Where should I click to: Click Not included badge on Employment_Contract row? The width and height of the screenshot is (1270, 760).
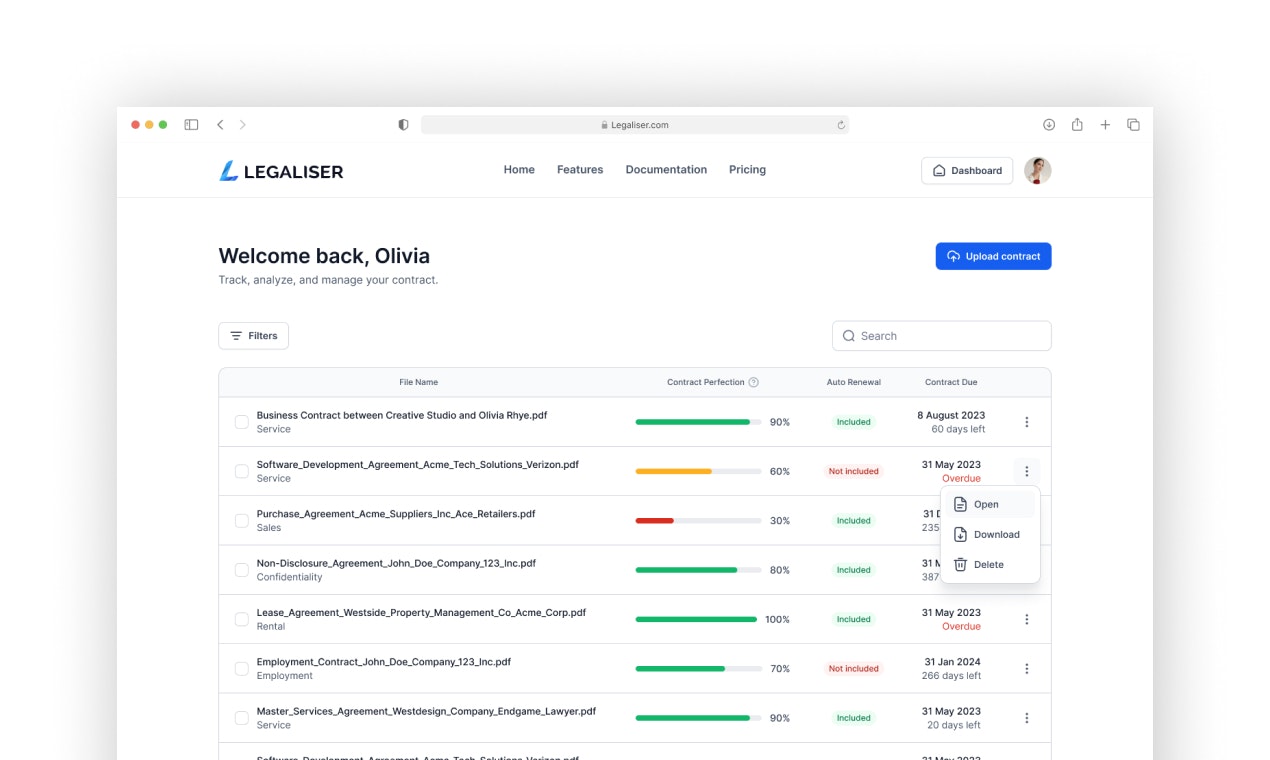click(853, 669)
